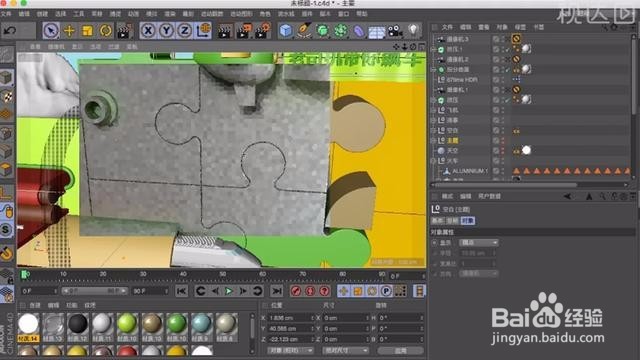The image size is (640, 360).
Task: Go to end of animation
Action: tap(276, 291)
